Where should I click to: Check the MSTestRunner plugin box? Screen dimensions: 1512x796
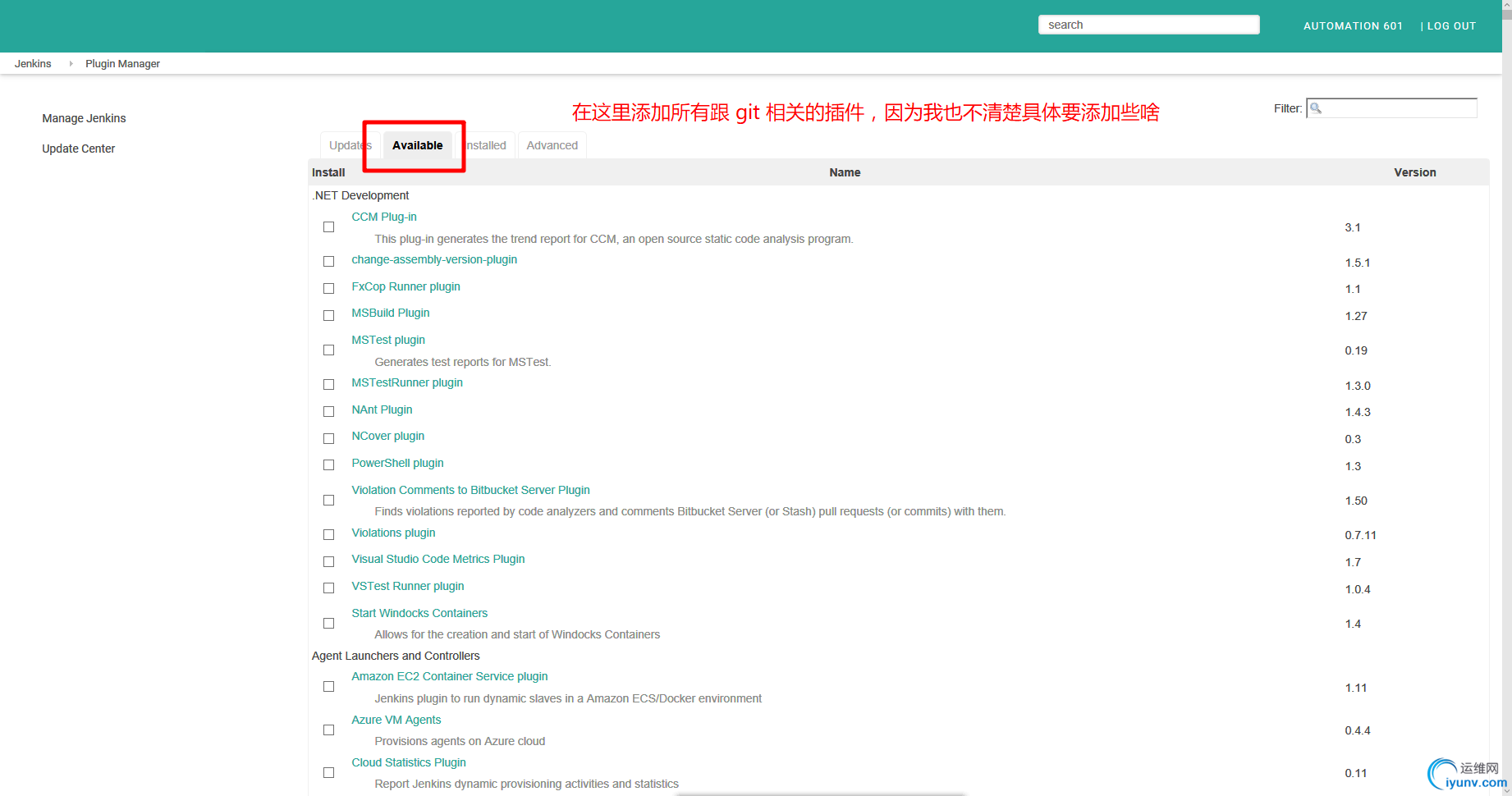328,385
